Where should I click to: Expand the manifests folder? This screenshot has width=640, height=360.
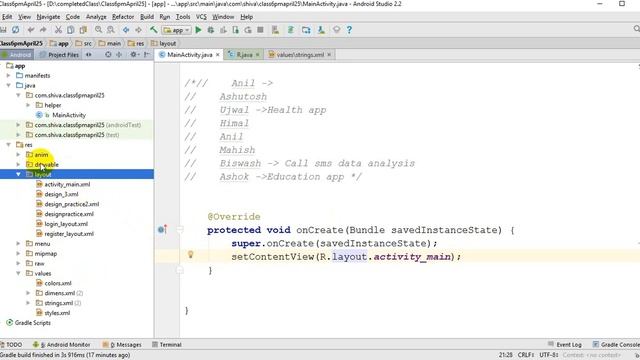[9, 76]
